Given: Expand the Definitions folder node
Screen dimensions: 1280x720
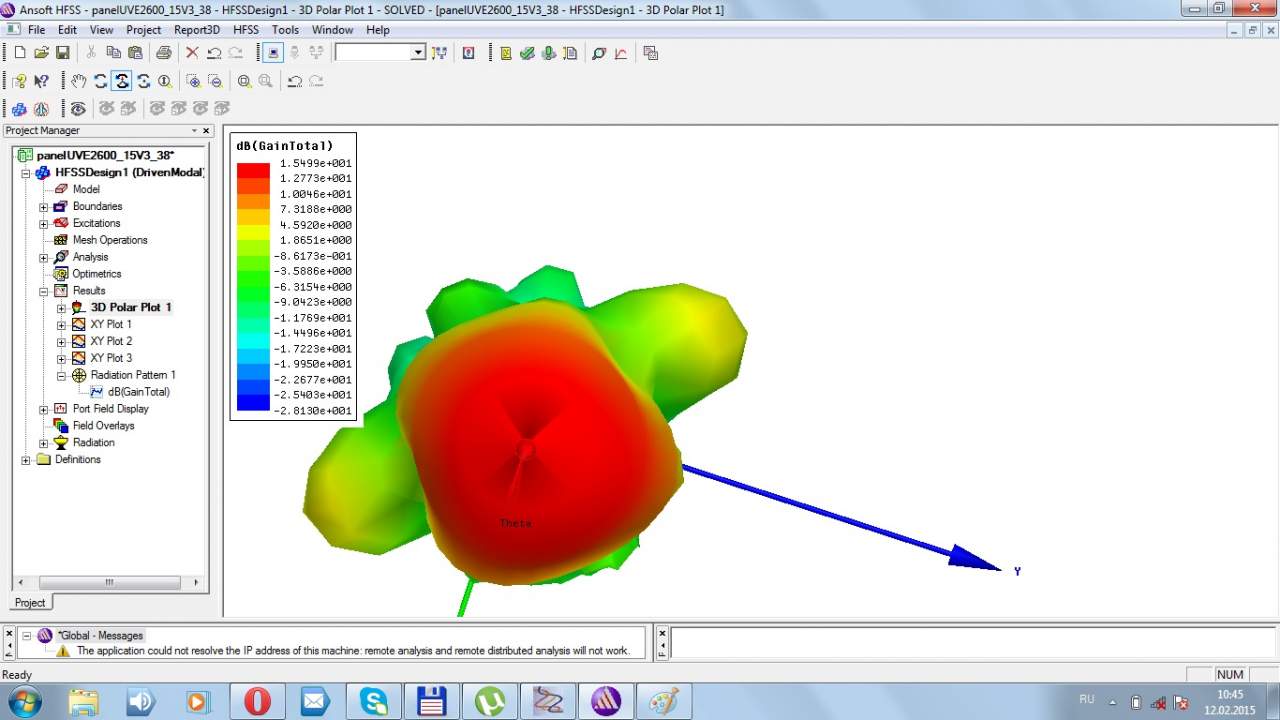Looking at the screenshot, I should pos(26,460).
